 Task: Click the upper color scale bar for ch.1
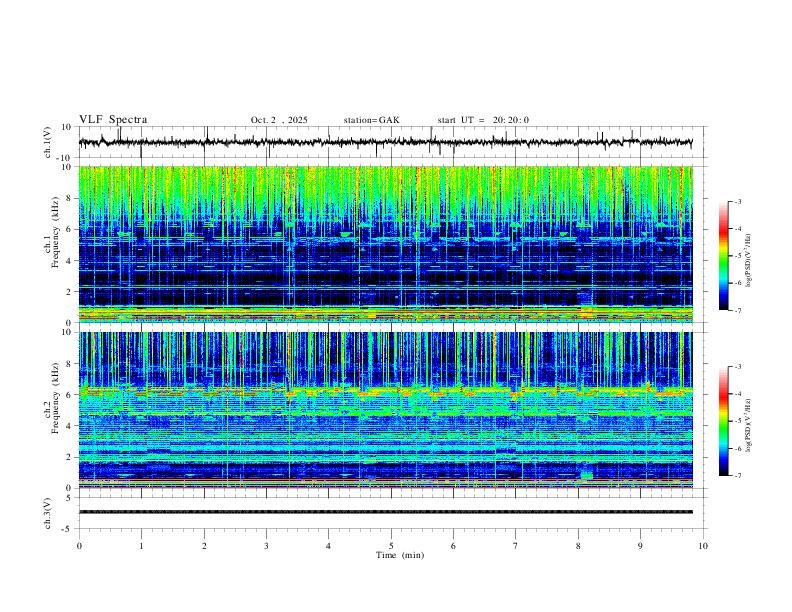coord(723,256)
